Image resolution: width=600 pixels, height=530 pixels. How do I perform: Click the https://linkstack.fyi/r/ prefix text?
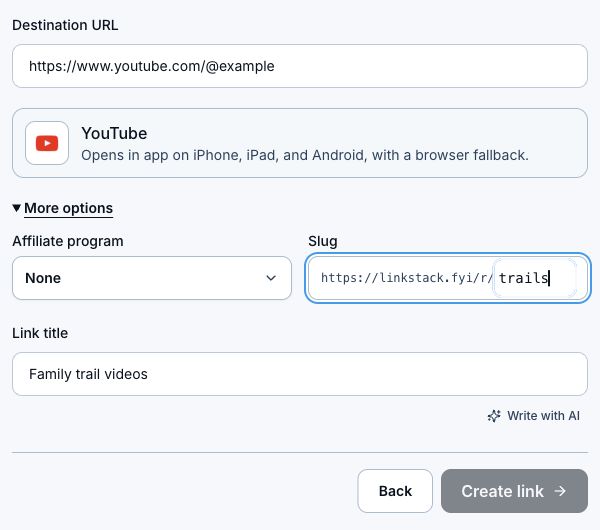(406, 278)
